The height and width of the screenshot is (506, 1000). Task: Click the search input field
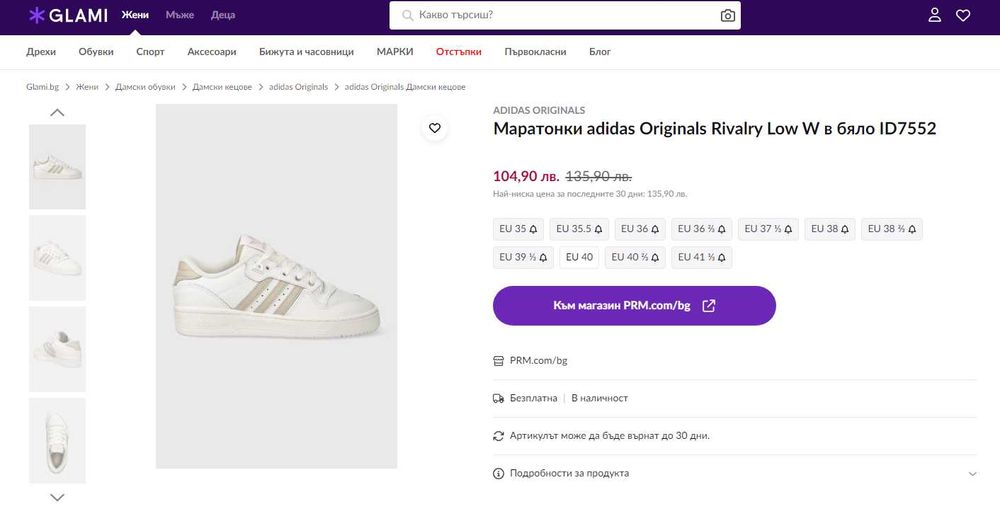coord(560,16)
